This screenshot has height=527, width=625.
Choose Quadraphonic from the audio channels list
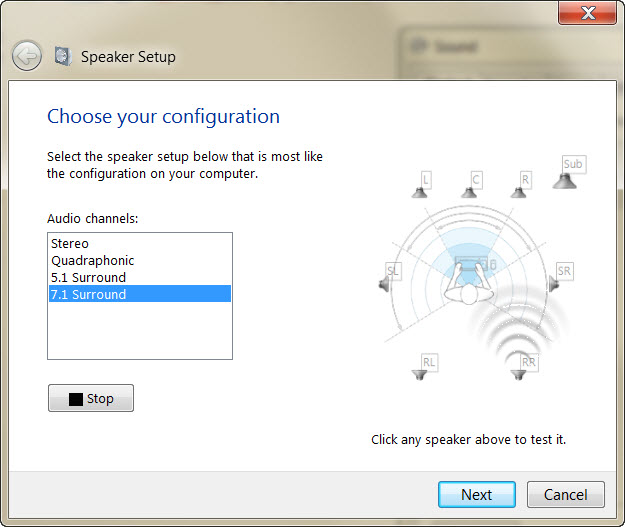(93, 260)
